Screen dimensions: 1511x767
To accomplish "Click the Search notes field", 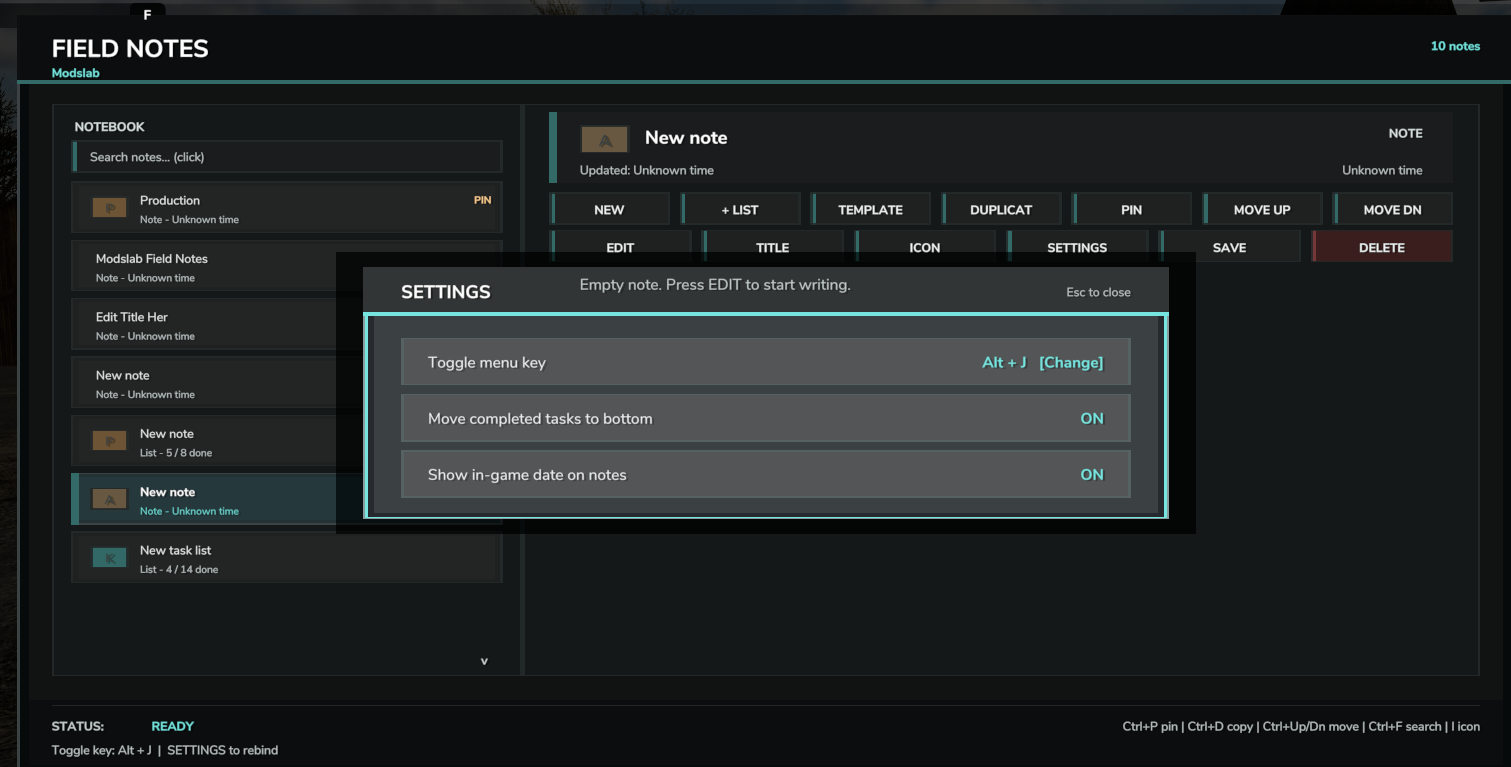I will click(x=287, y=157).
